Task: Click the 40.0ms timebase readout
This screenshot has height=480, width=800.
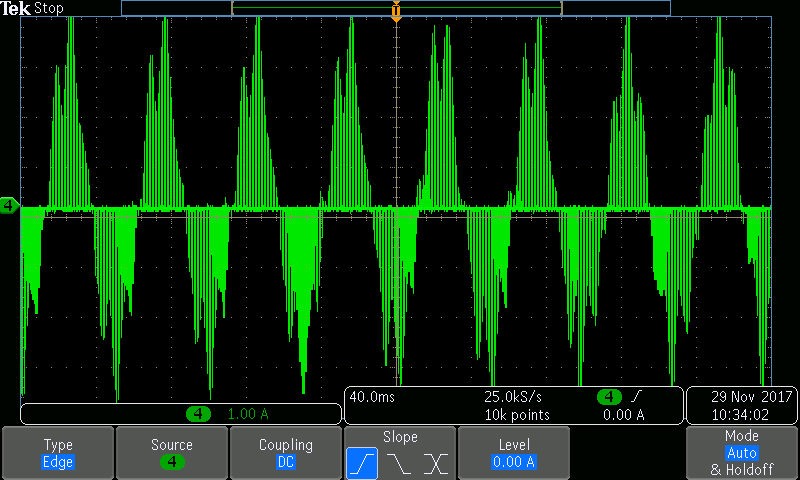Action: pyautogui.click(x=372, y=397)
